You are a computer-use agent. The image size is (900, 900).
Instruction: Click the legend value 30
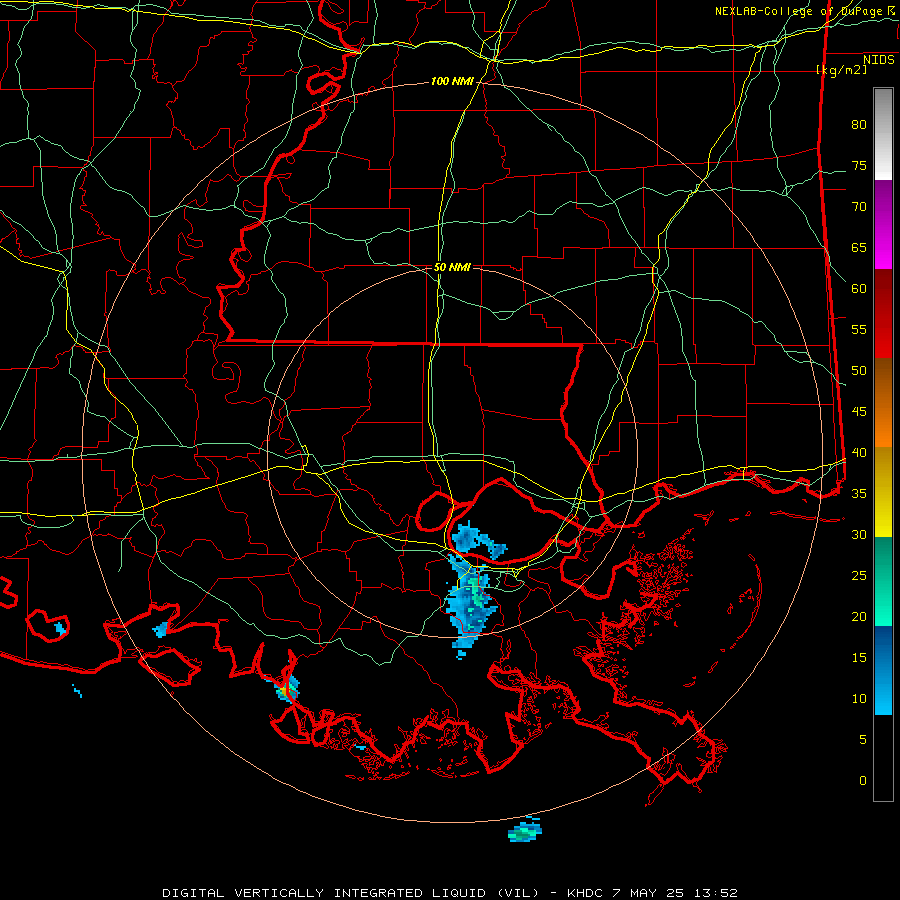pyautogui.click(x=859, y=535)
